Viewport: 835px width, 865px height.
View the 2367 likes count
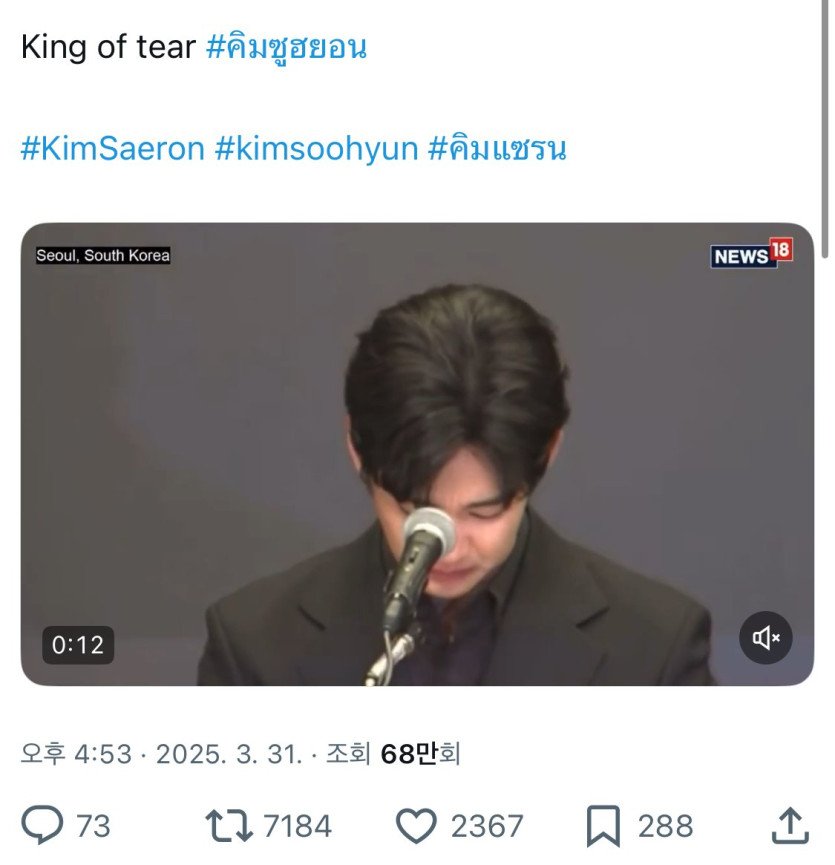tap(487, 826)
